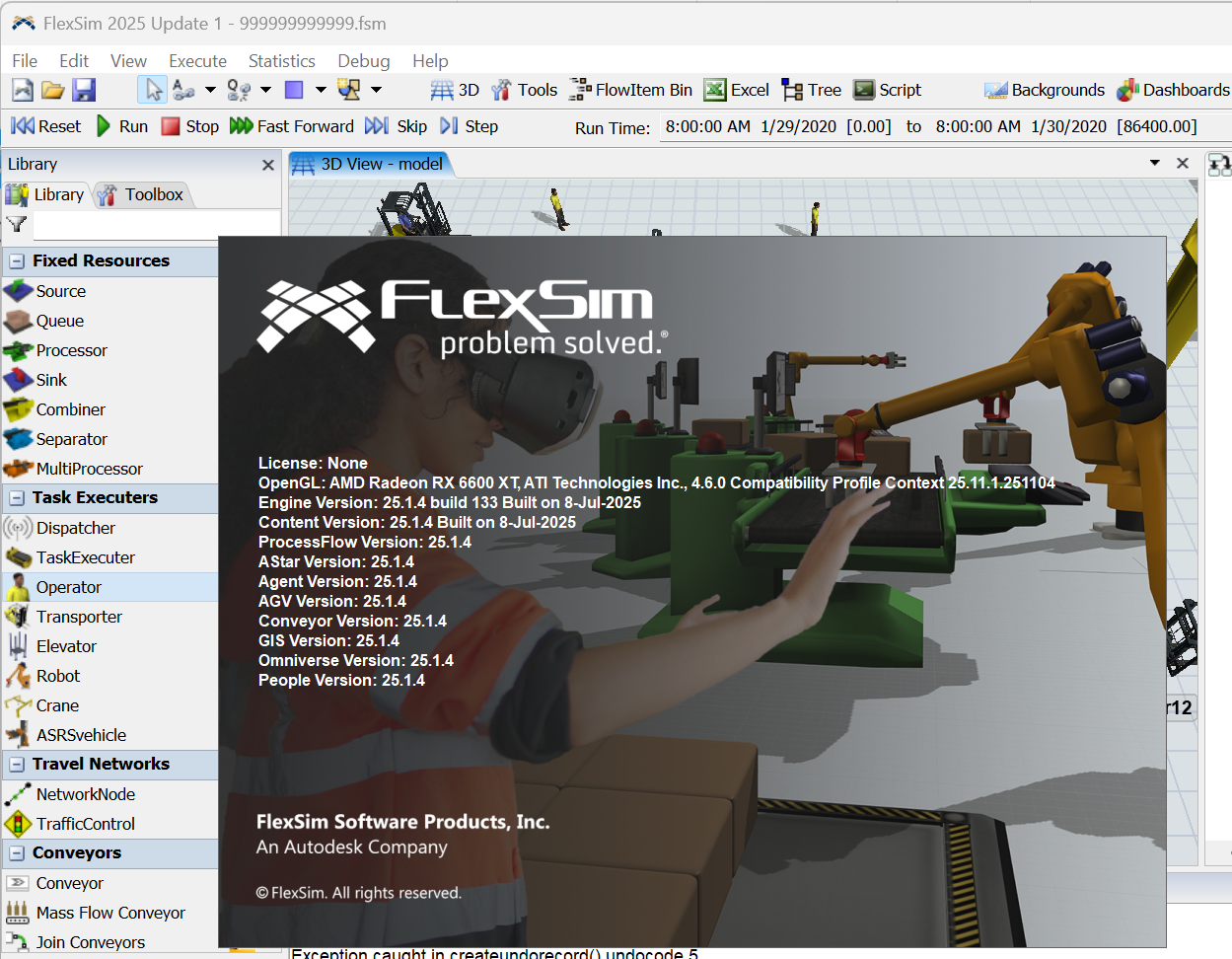
Task: Open the File menu
Action: point(25,61)
